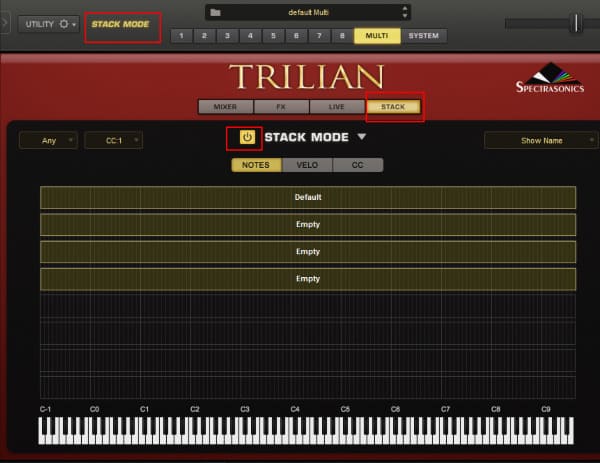Switch to the MULTI page
This screenshot has height=463, width=600.
pos(377,36)
